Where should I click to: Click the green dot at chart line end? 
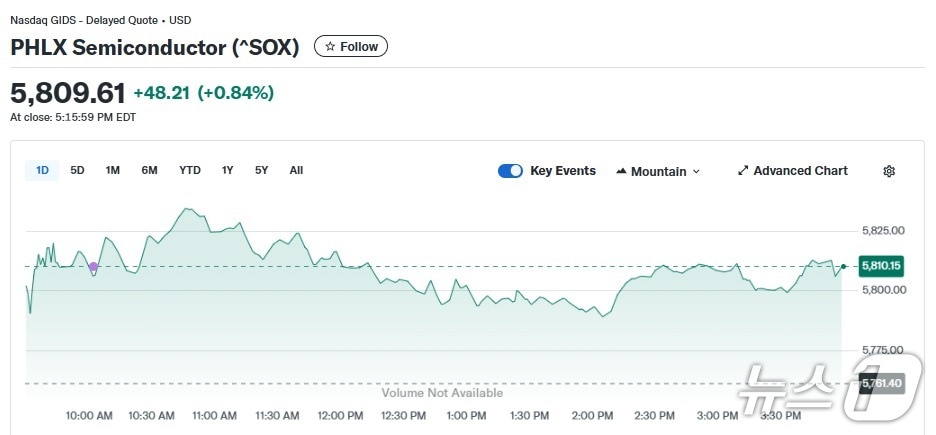844,266
